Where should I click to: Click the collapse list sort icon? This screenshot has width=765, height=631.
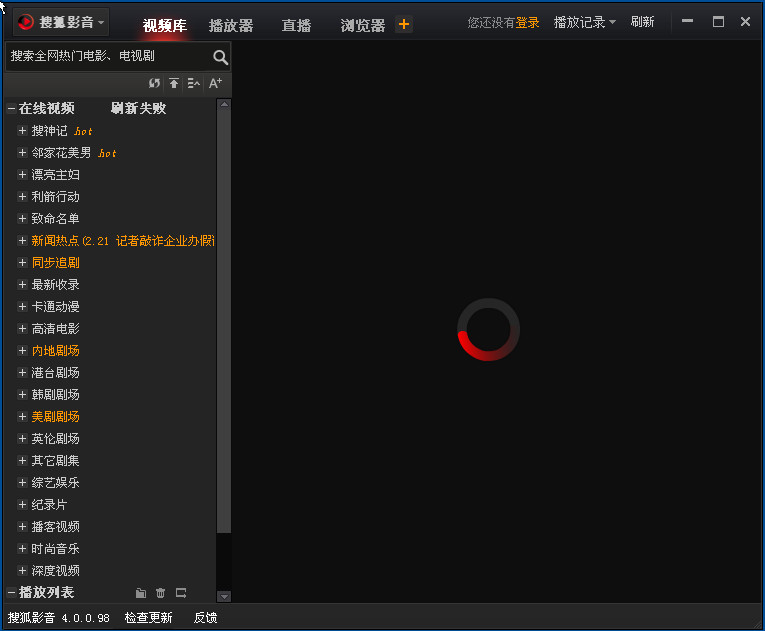point(194,83)
